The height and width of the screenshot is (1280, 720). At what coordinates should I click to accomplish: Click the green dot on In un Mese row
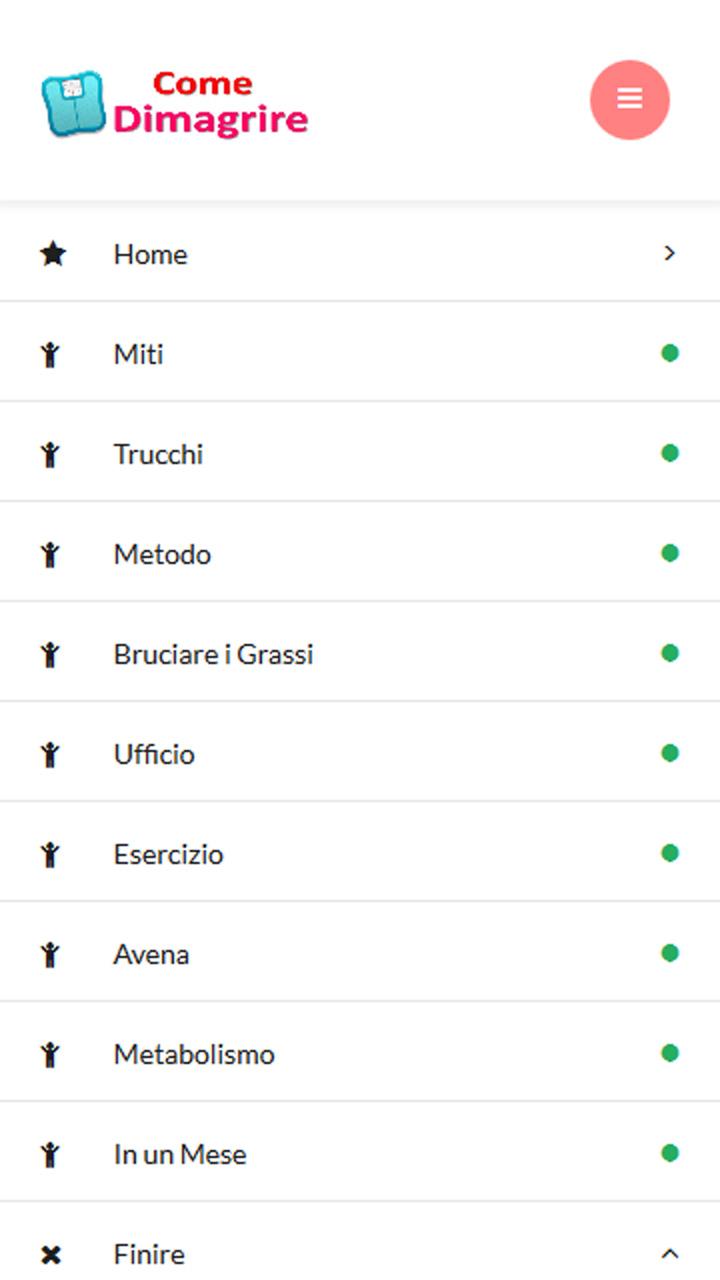point(670,1153)
